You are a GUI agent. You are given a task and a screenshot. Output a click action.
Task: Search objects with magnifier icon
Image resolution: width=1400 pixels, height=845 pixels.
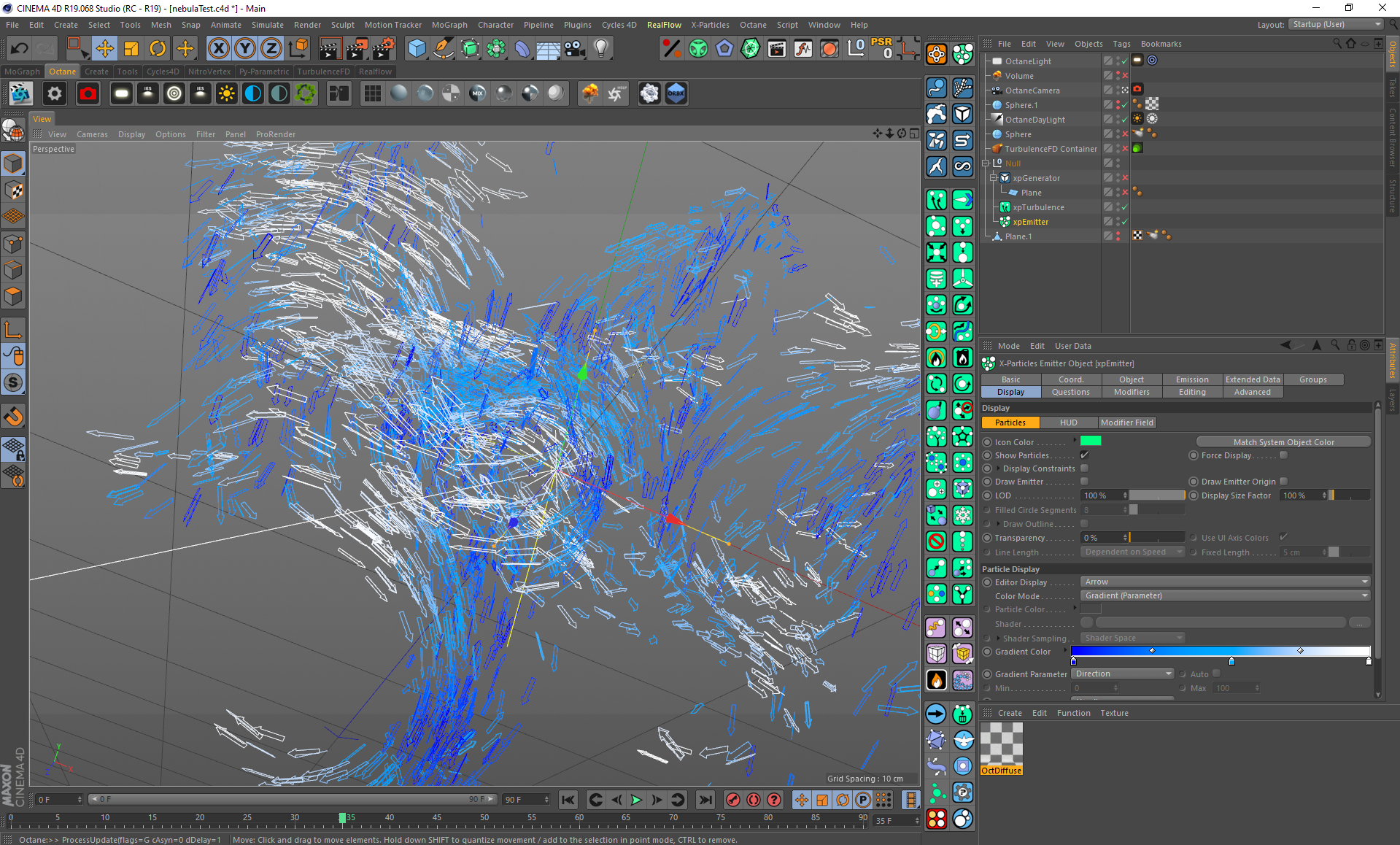point(1337,44)
